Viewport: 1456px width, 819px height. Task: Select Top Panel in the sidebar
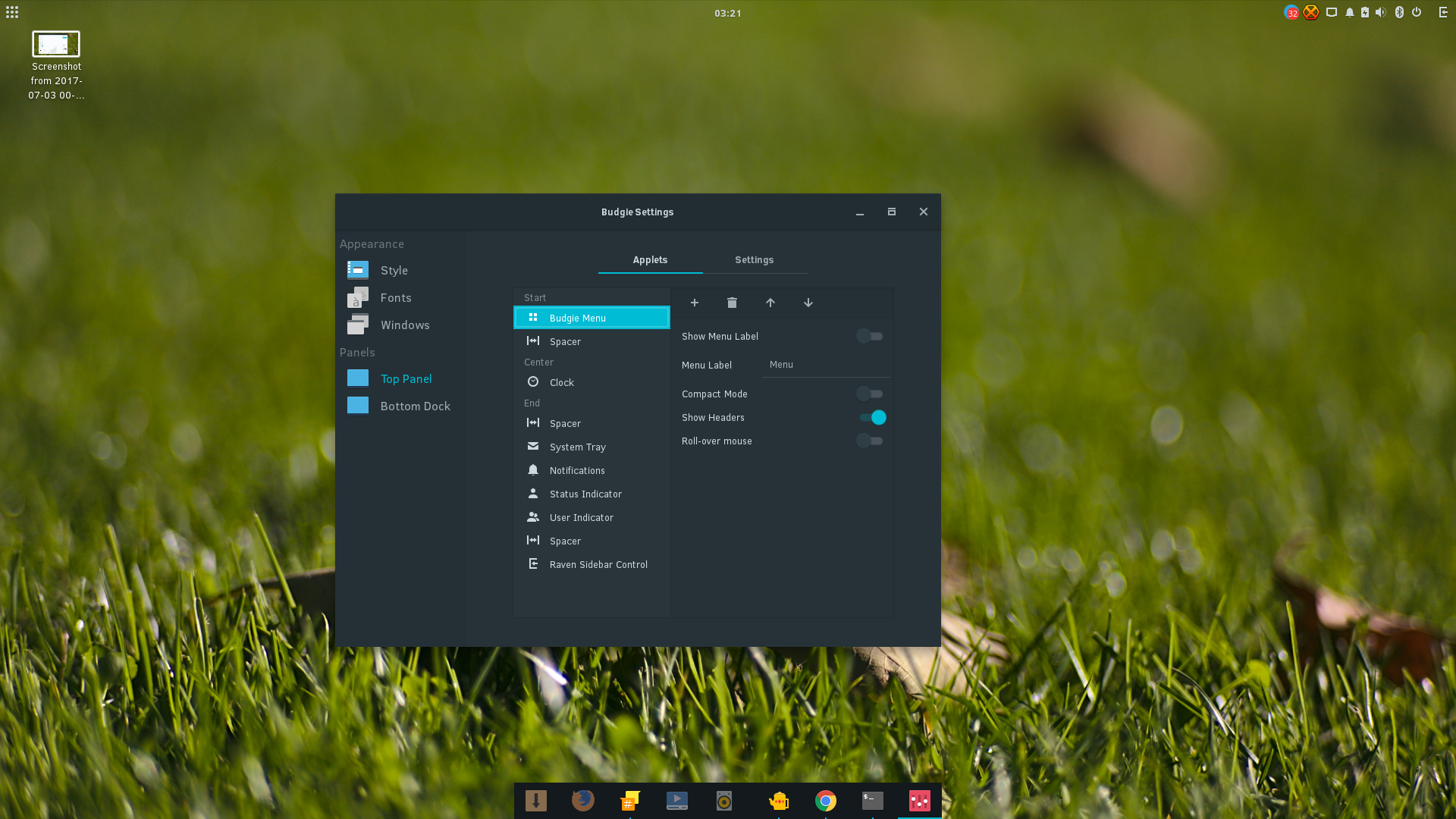tap(400, 379)
